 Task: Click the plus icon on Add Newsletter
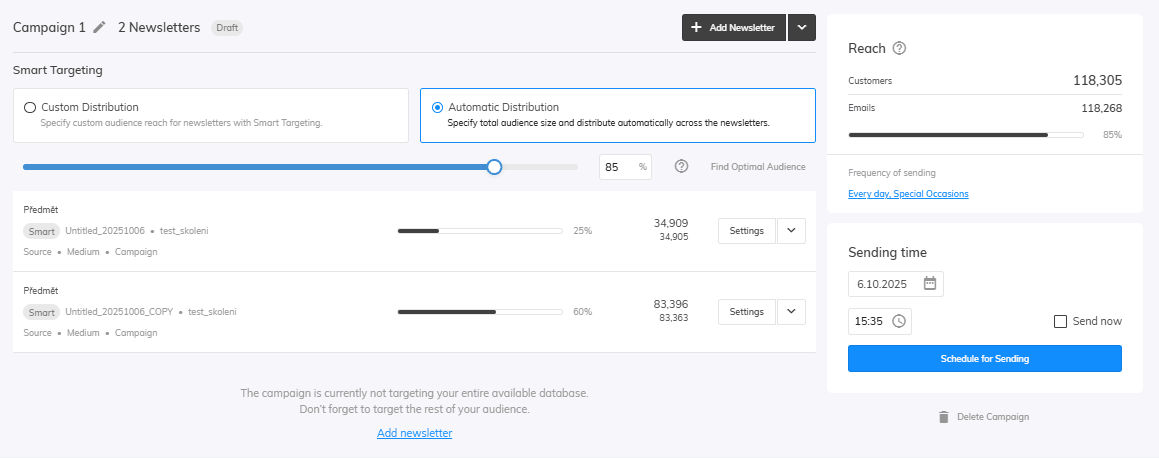click(697, 28)
